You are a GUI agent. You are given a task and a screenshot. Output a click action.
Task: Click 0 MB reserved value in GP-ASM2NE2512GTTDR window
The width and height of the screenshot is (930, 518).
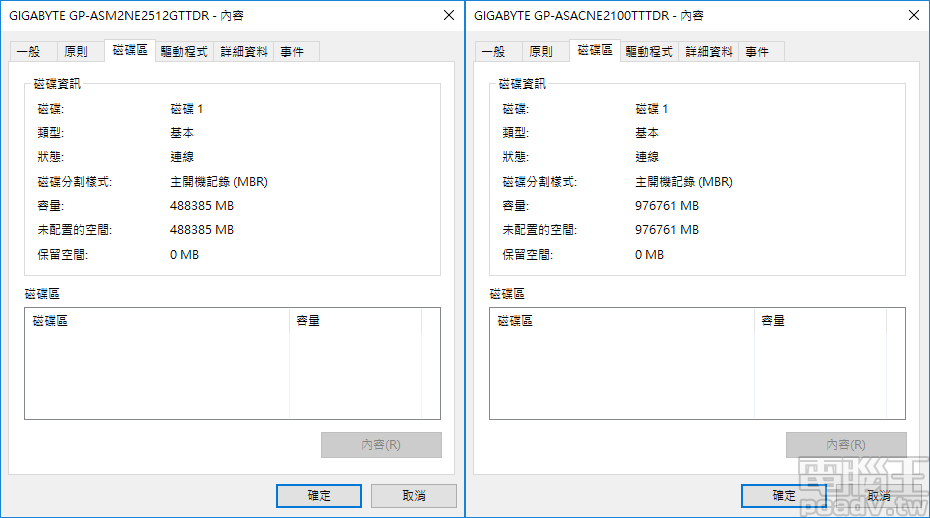(184, 255)
